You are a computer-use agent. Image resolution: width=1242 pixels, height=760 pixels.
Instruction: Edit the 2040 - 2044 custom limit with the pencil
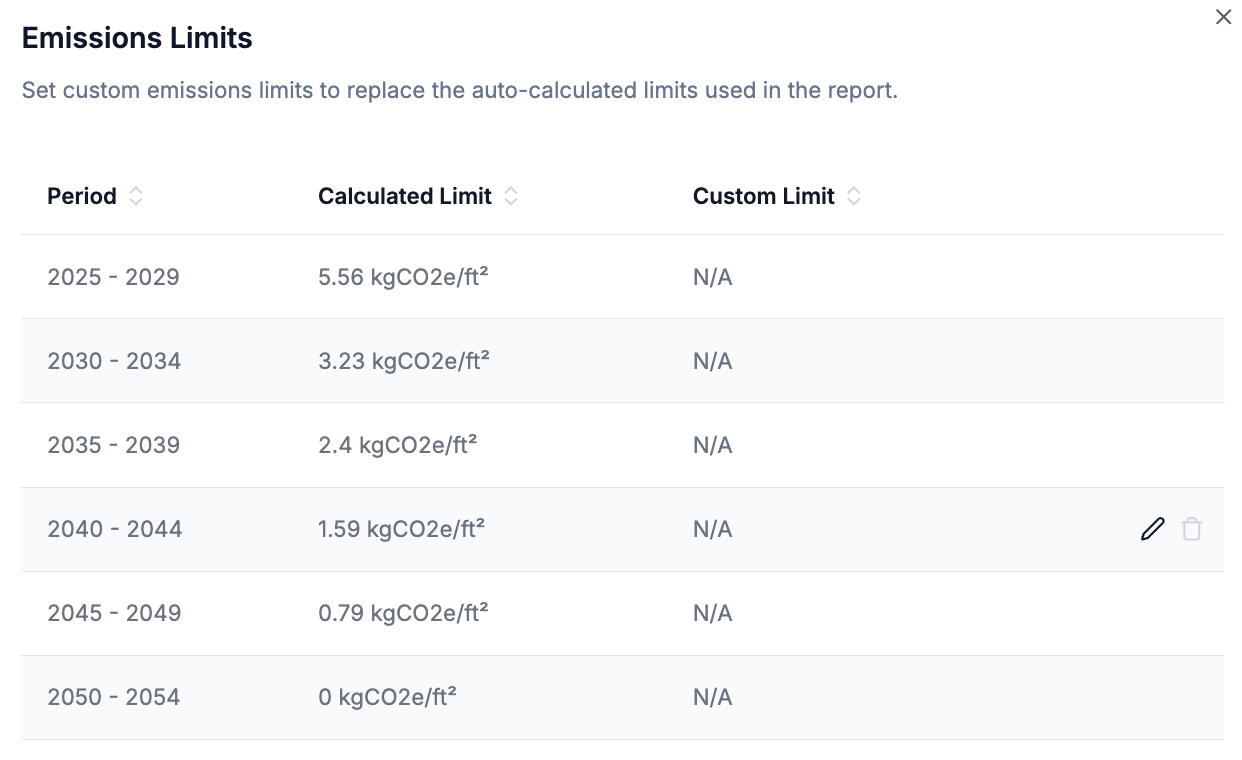1153,529
